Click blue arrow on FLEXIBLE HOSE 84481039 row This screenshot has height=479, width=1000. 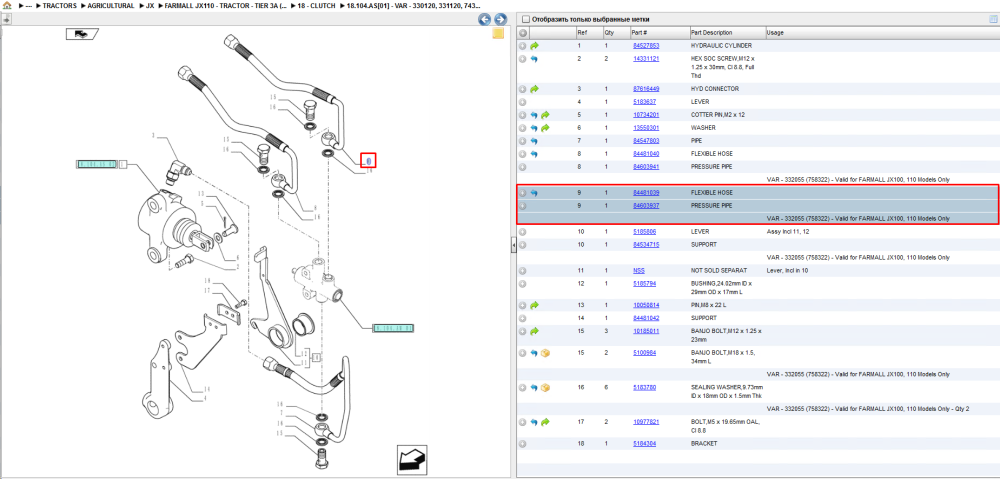pos(534,193)
